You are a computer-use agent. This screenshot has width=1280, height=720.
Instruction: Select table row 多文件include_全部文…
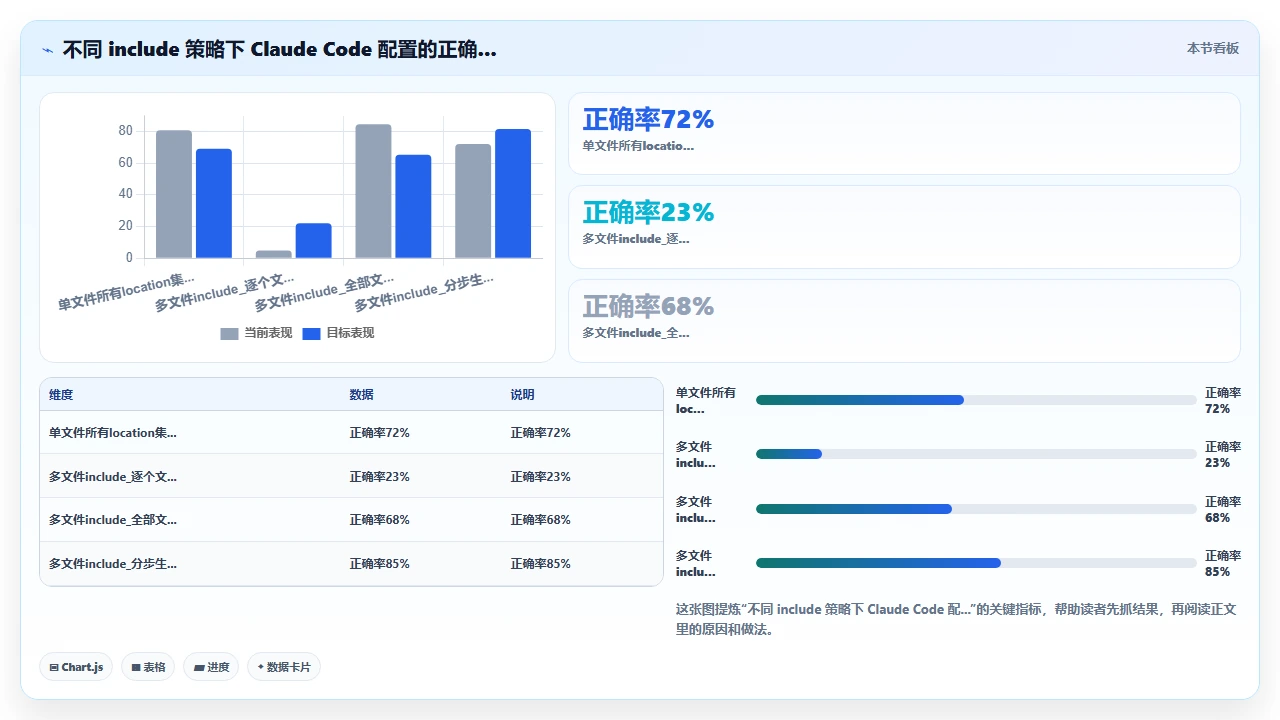pos(351,520)
